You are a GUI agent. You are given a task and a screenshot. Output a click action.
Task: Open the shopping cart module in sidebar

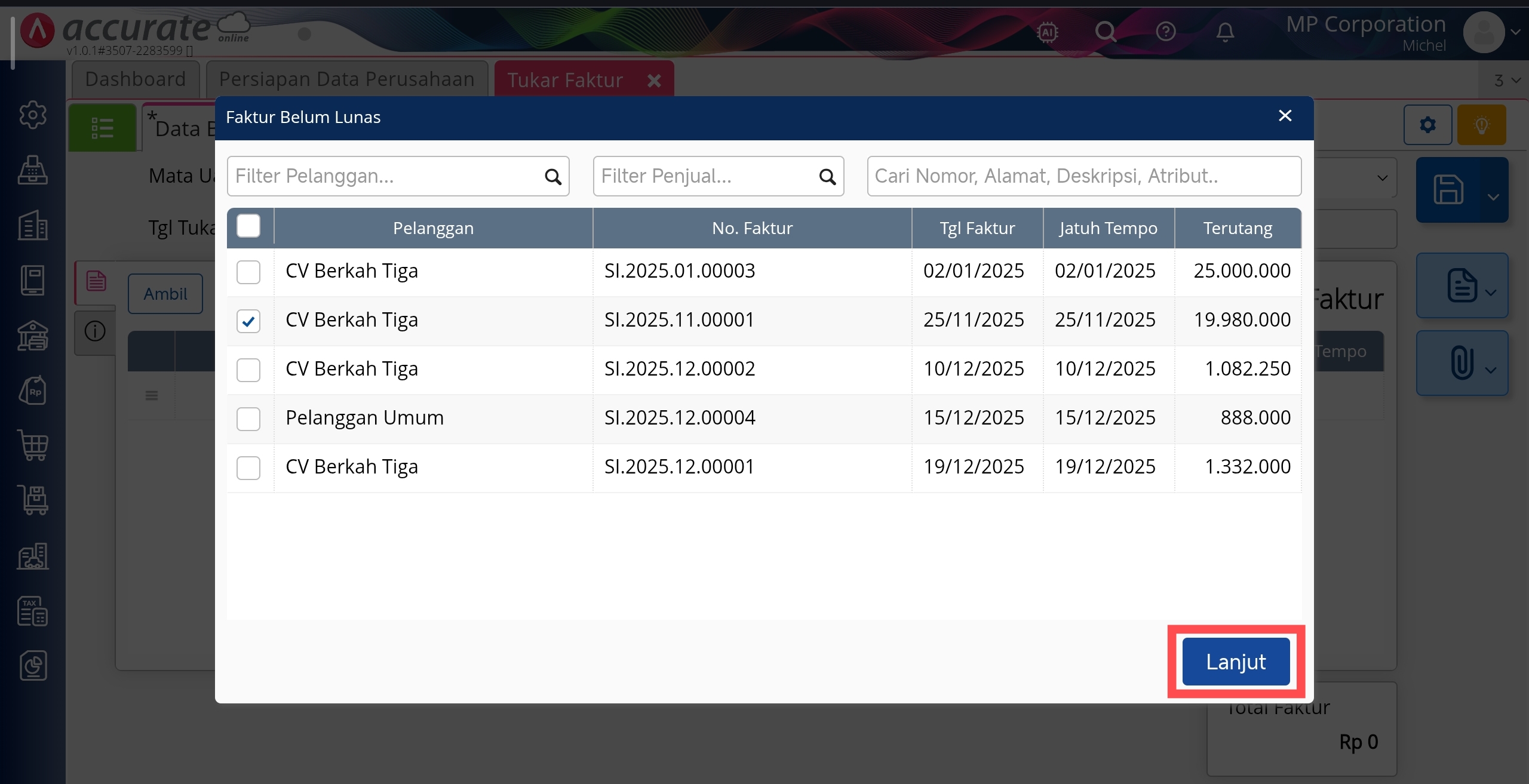33,445
